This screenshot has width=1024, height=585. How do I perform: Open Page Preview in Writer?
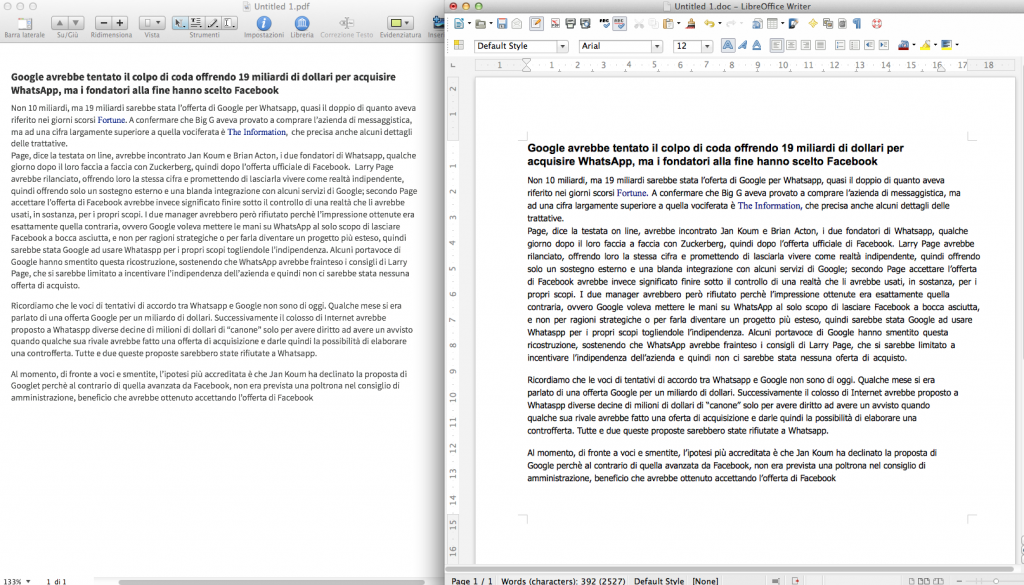[585, 24]
